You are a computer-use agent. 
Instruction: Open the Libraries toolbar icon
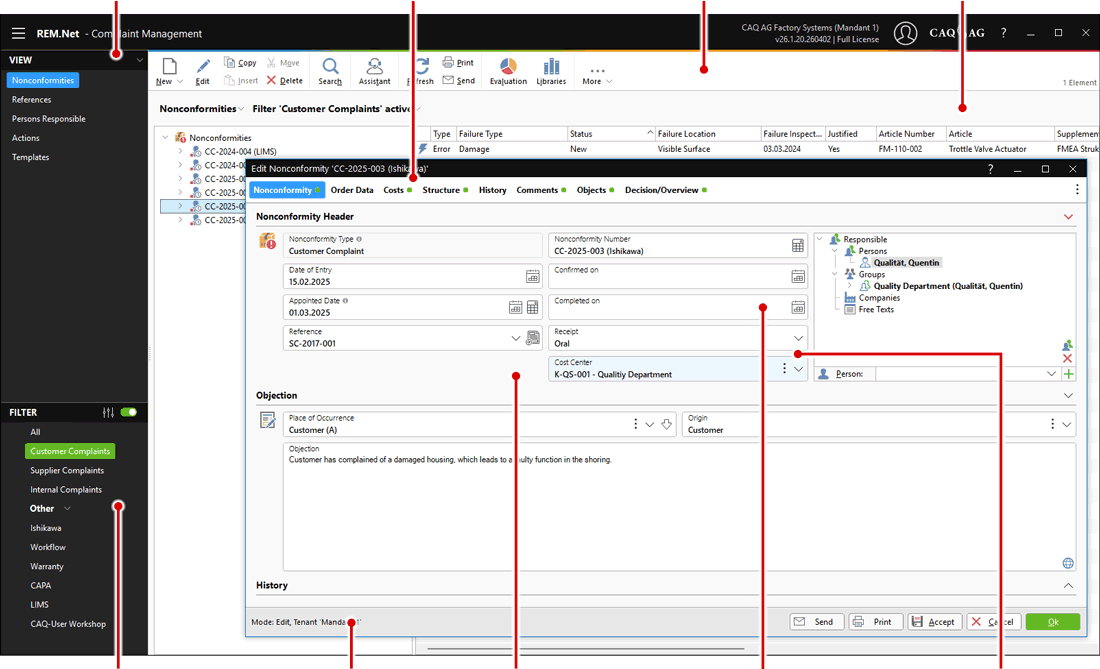(x=551, y=72)
